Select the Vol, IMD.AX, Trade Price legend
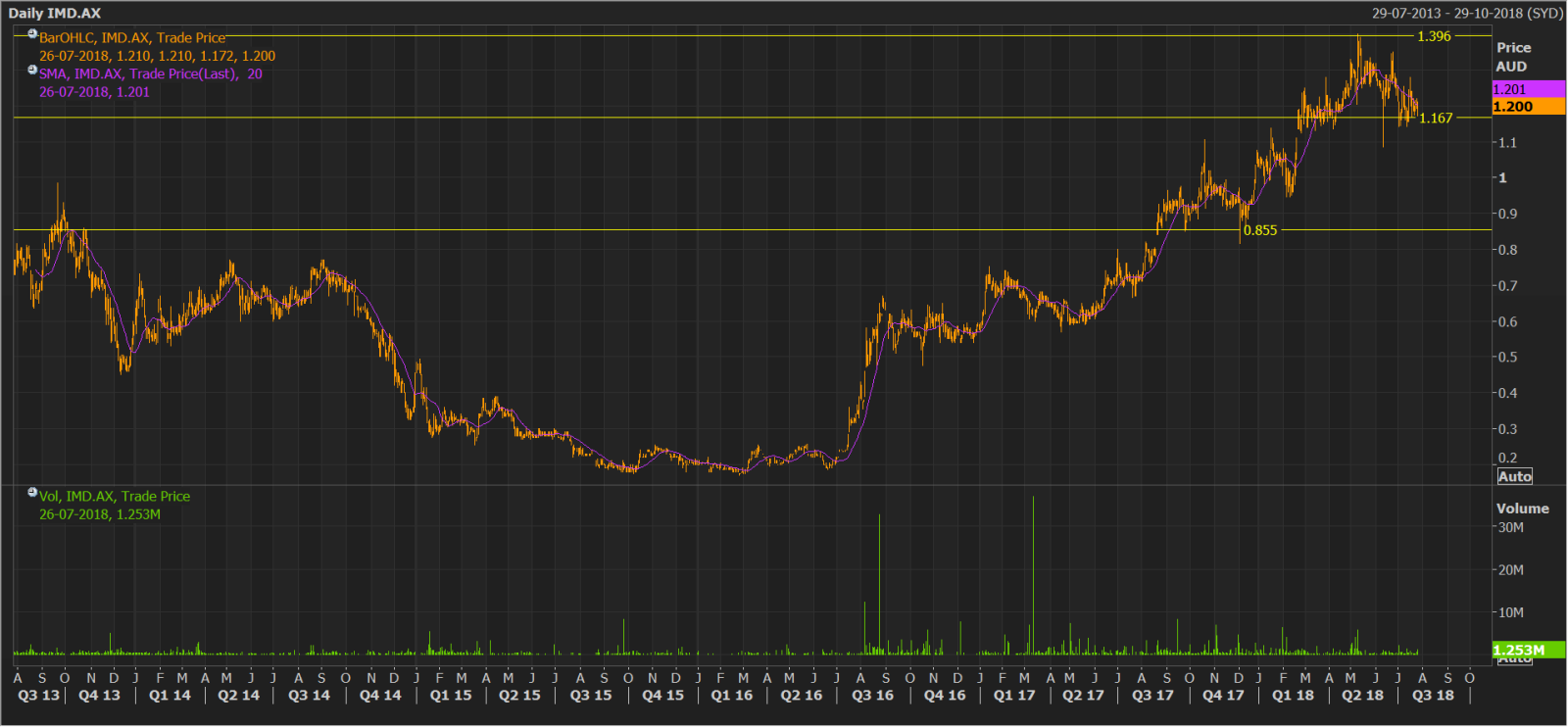The height and width of the screenshot is (727, 1568). 115,497
